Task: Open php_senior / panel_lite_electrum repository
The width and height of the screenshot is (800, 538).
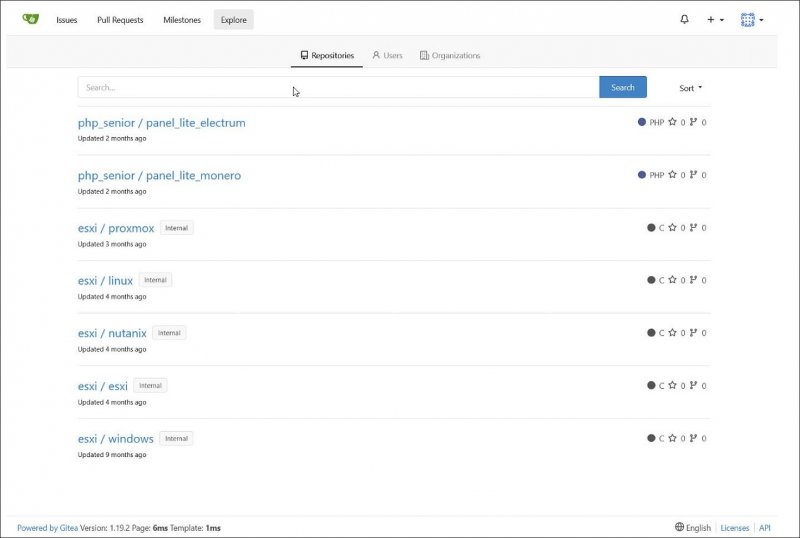Action: 161,123
